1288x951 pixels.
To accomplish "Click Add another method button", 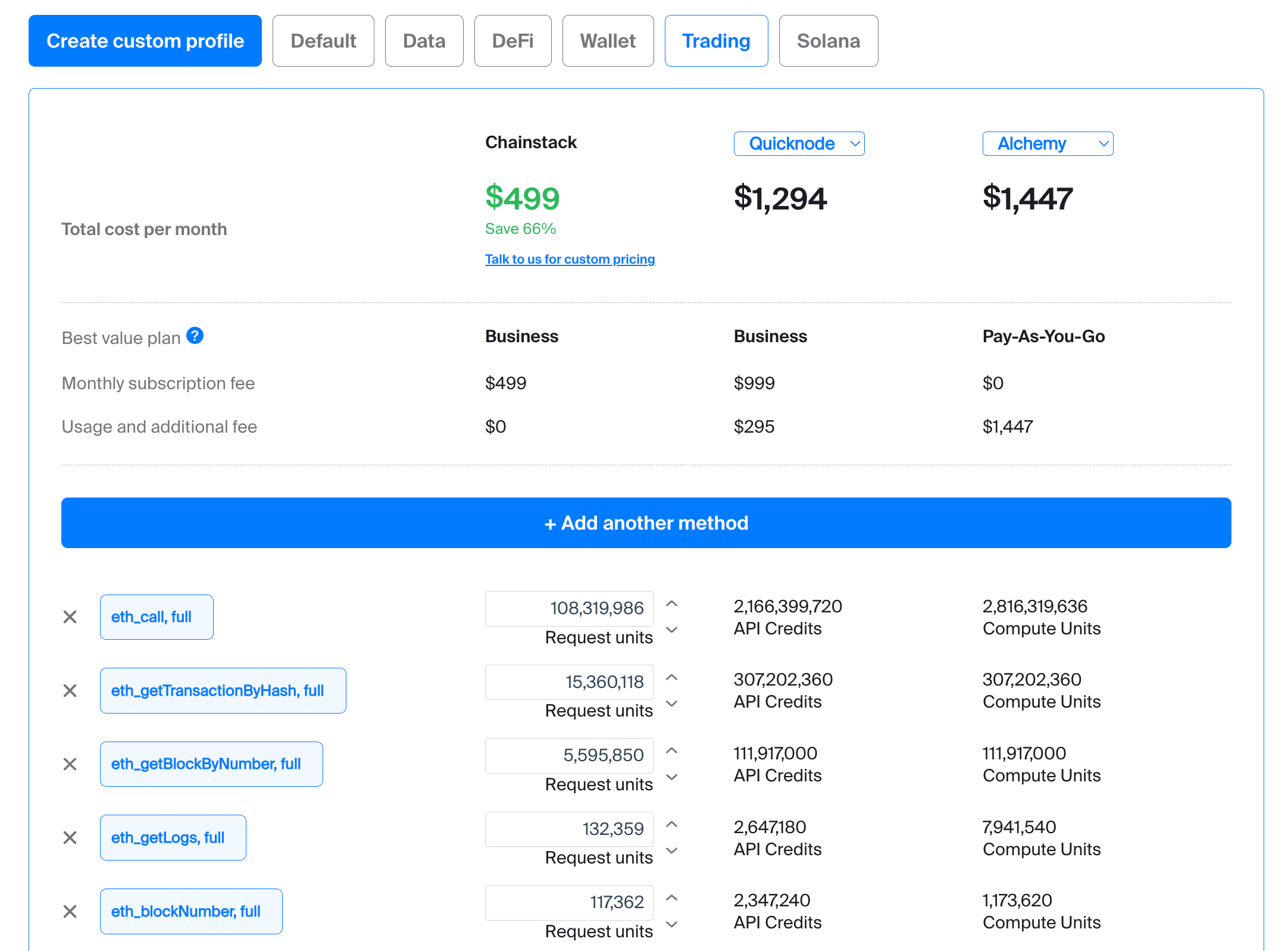I will coord(646,523).
